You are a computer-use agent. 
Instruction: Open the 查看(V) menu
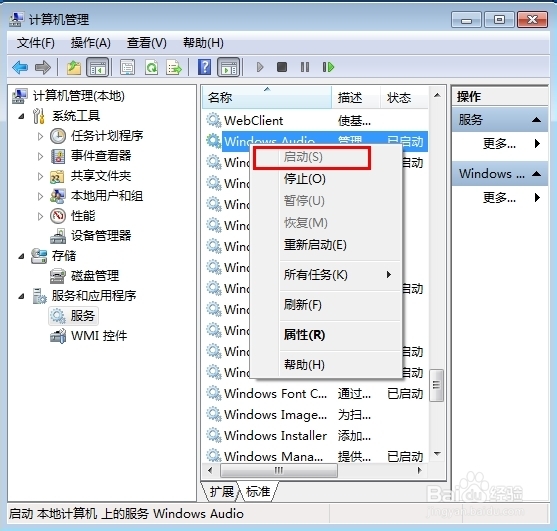pos(147,43)
